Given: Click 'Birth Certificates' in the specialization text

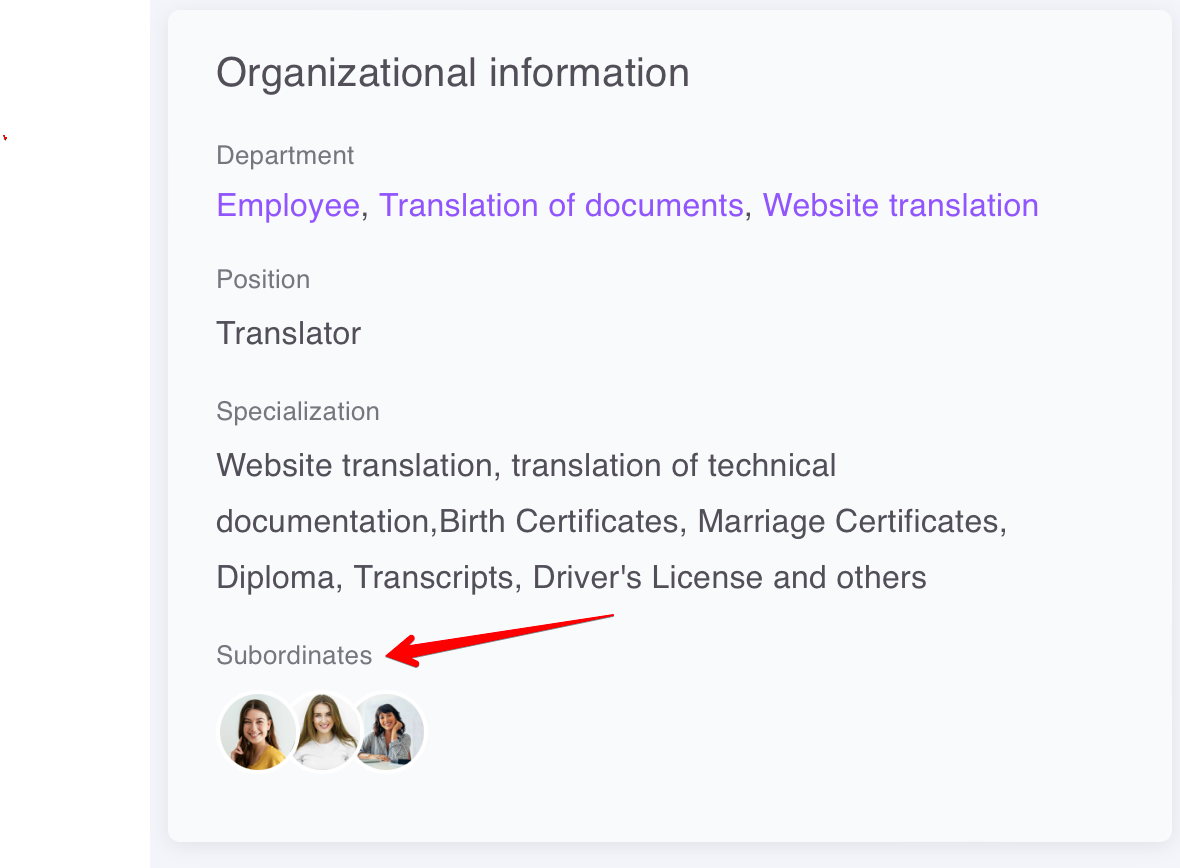Looking at the screenshot, I should click(x=559, y=521).
